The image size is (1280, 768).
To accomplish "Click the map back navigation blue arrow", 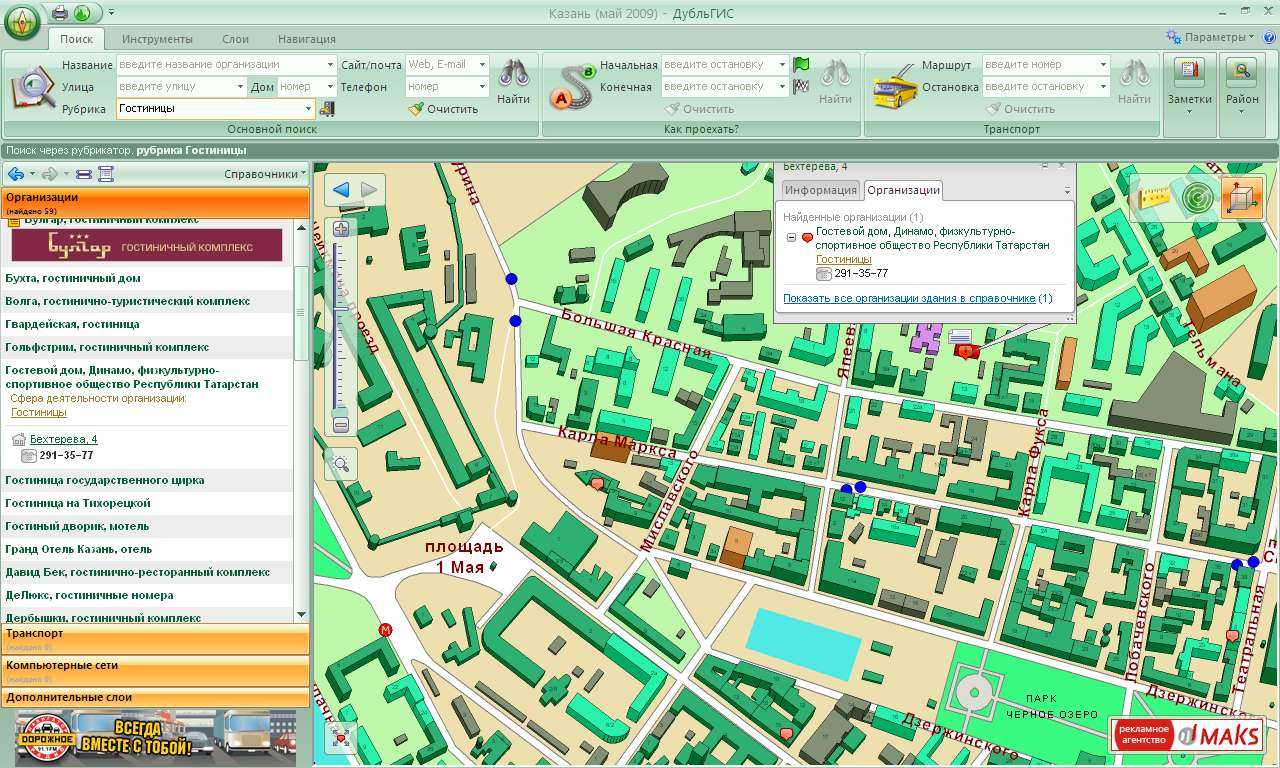I will click(x=342, y=189).
